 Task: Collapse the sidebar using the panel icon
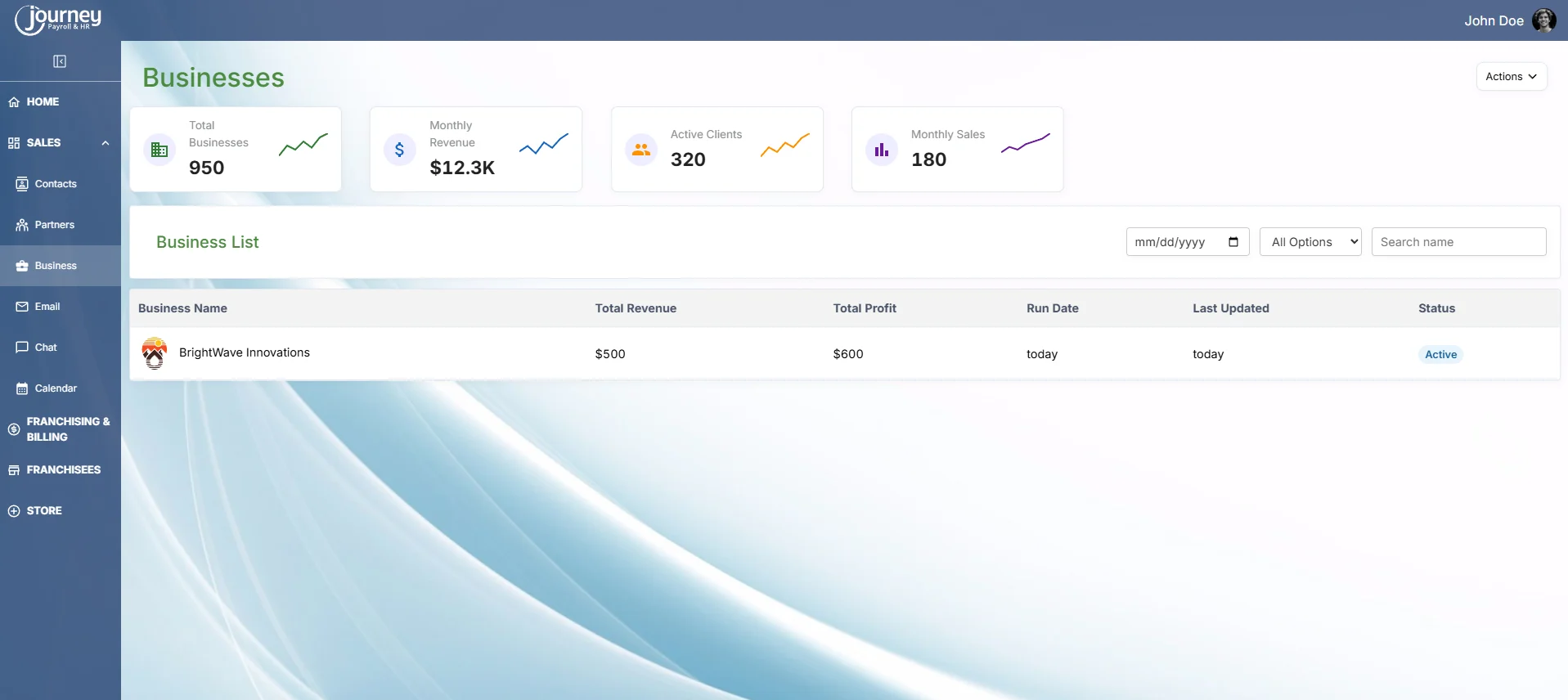(x=60, y=61)
